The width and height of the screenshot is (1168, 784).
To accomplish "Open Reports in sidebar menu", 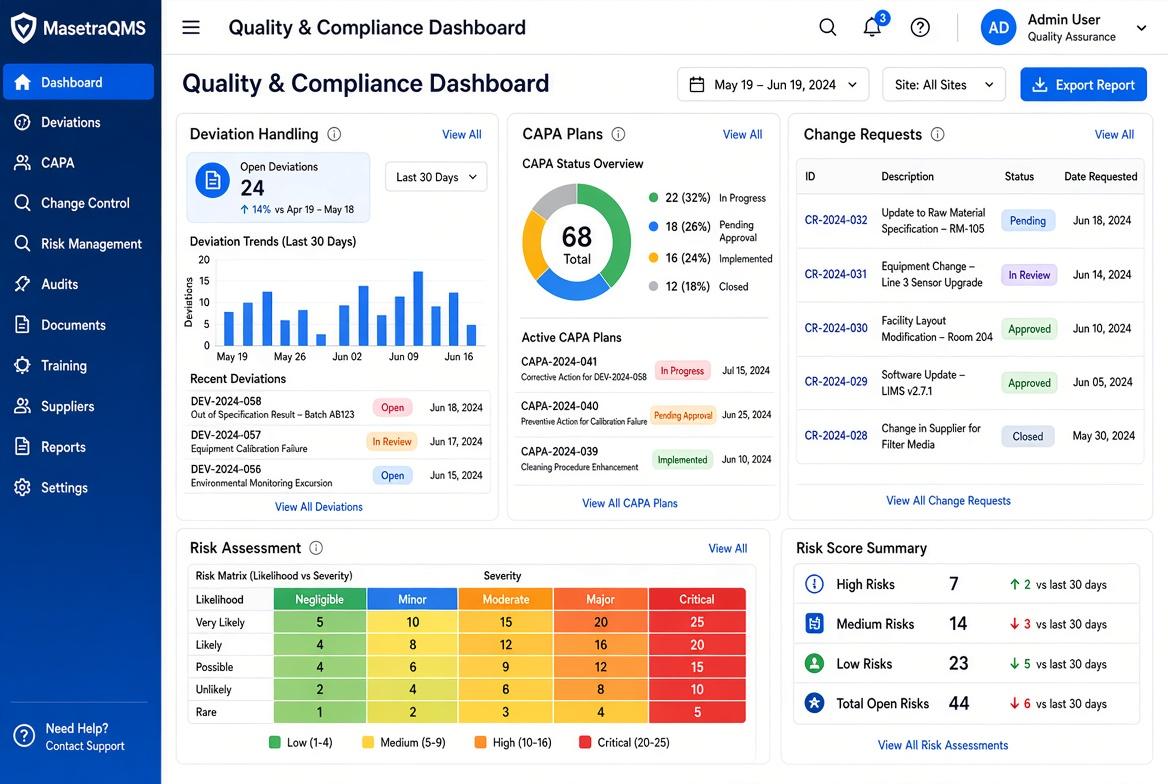I will pos(78,447).
